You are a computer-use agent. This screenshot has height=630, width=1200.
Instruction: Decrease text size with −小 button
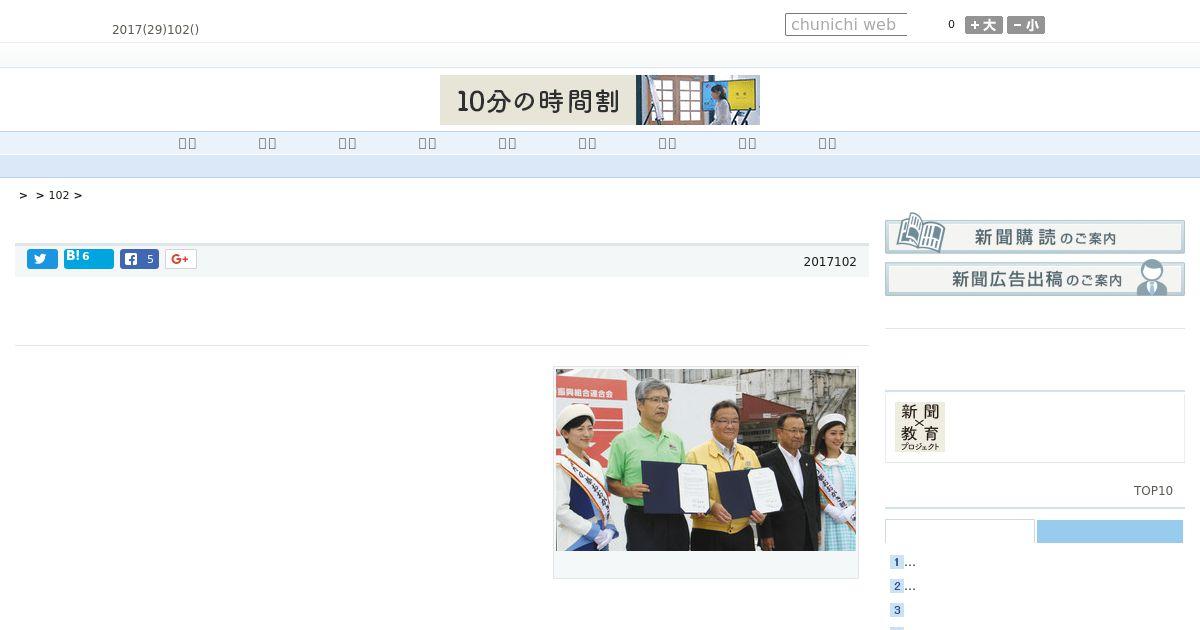(1026, 25)
